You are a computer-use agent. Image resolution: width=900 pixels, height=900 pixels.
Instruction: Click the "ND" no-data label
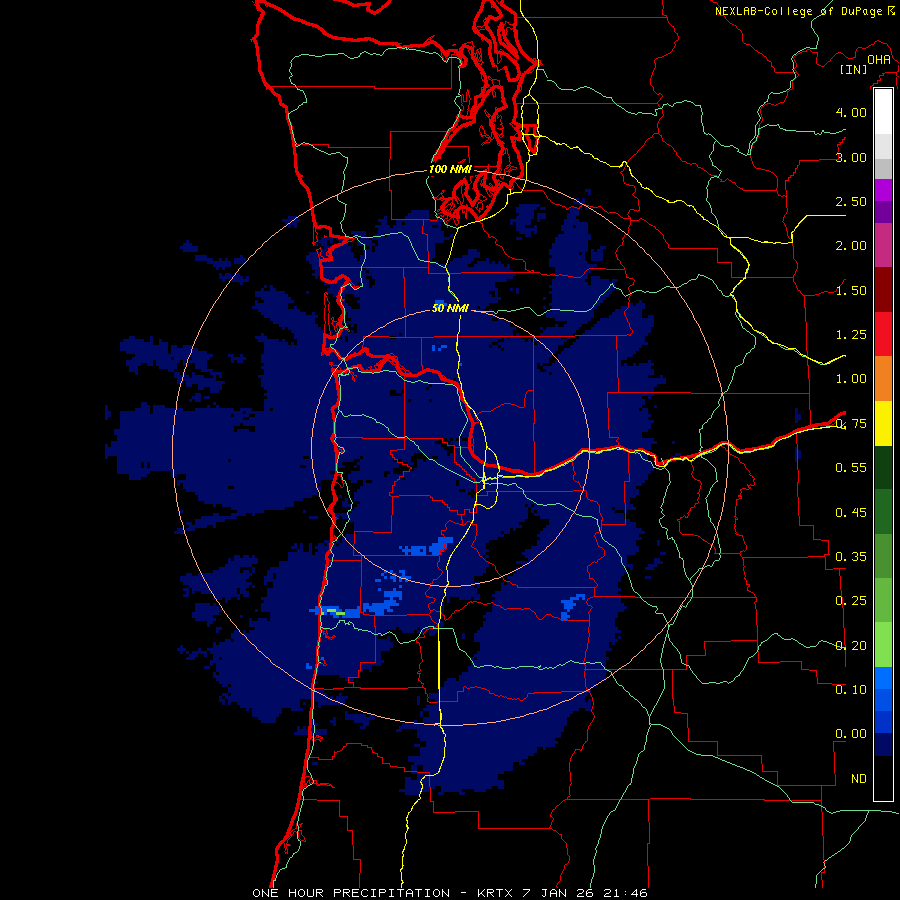859,779
